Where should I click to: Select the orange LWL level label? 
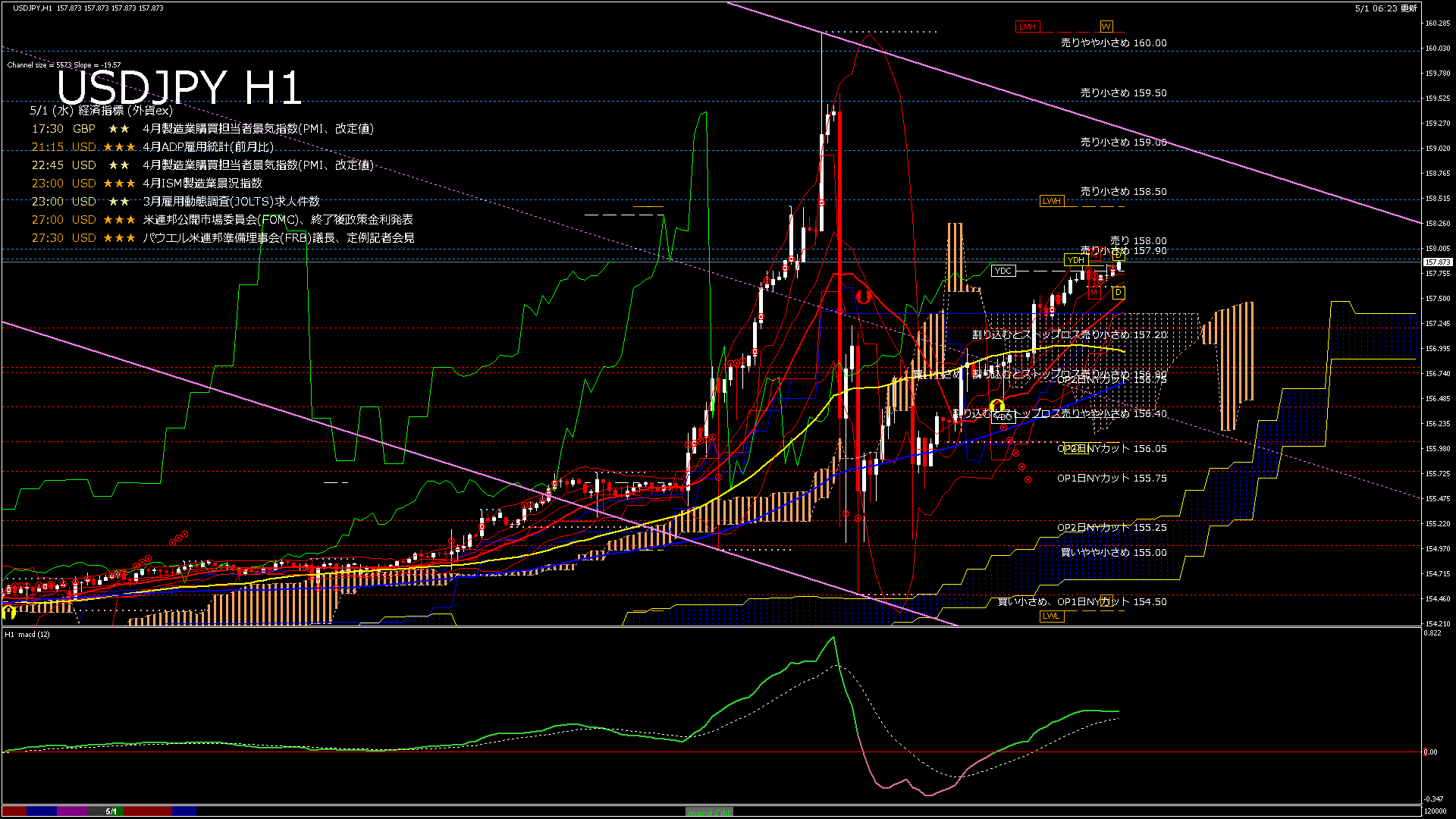[x=1051, y=616]
